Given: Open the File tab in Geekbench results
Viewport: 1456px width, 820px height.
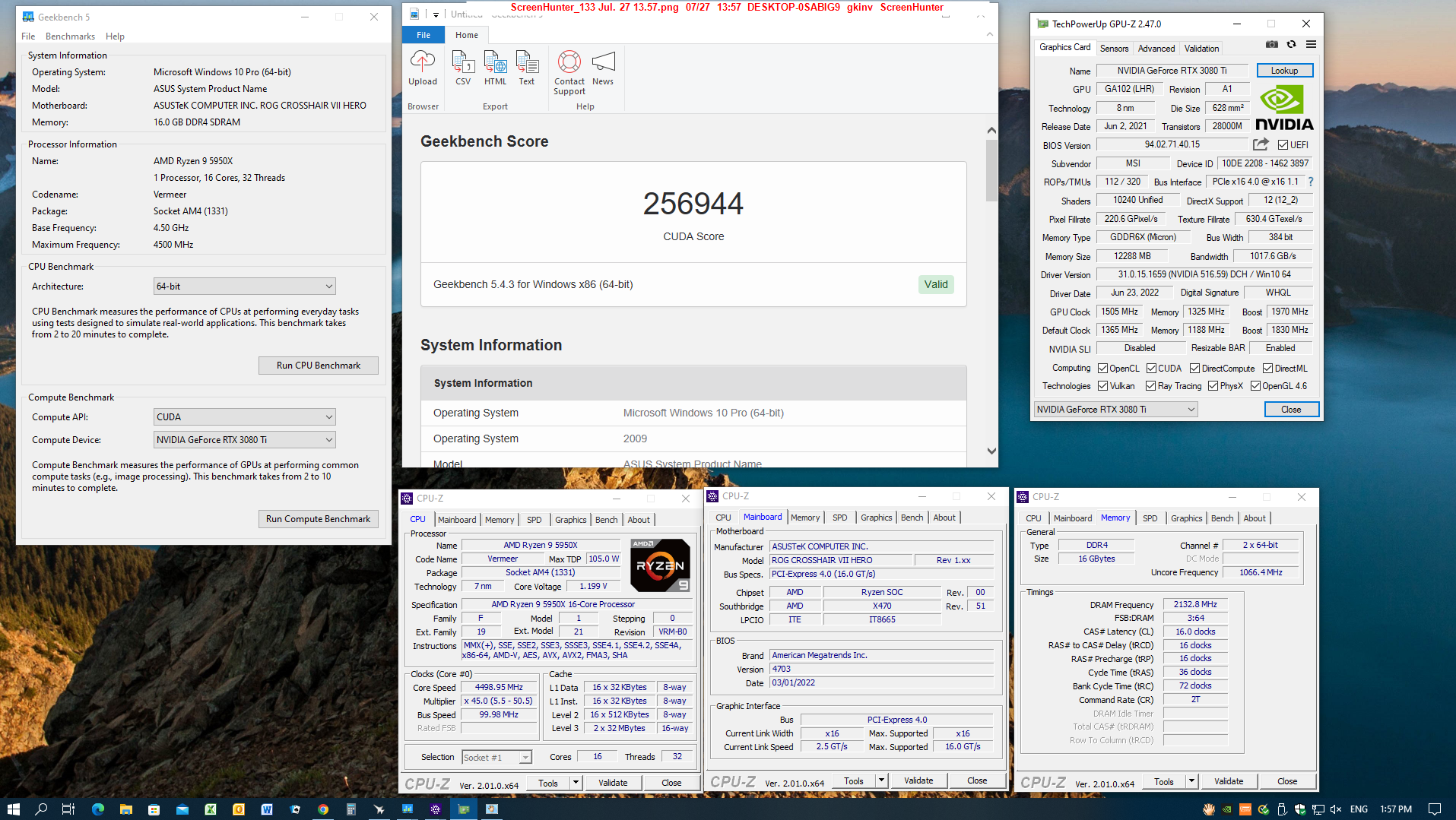Looking at the screenshot, I should [423, 35].
